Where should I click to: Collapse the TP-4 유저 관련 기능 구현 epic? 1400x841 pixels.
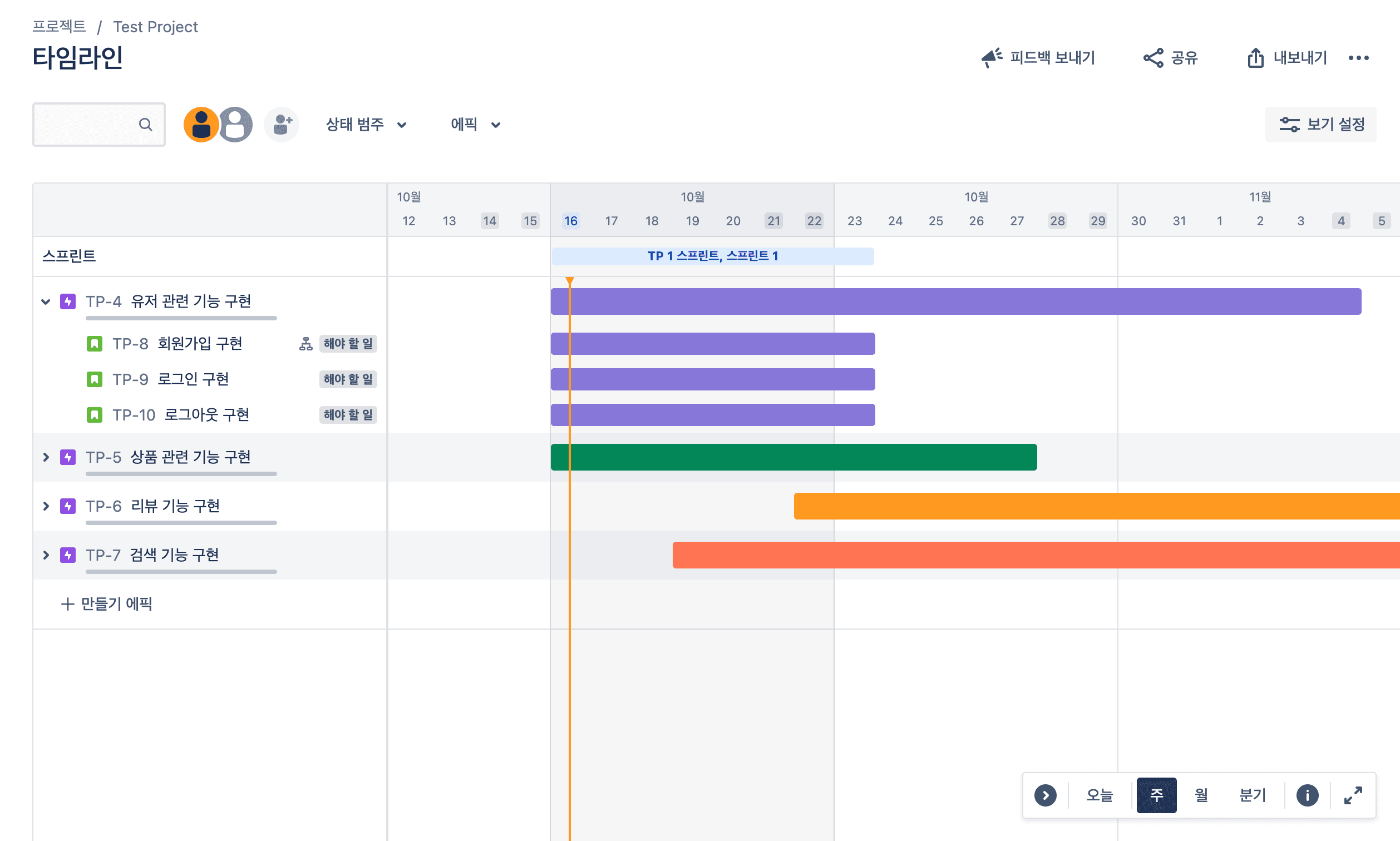[x=46, y=301]
